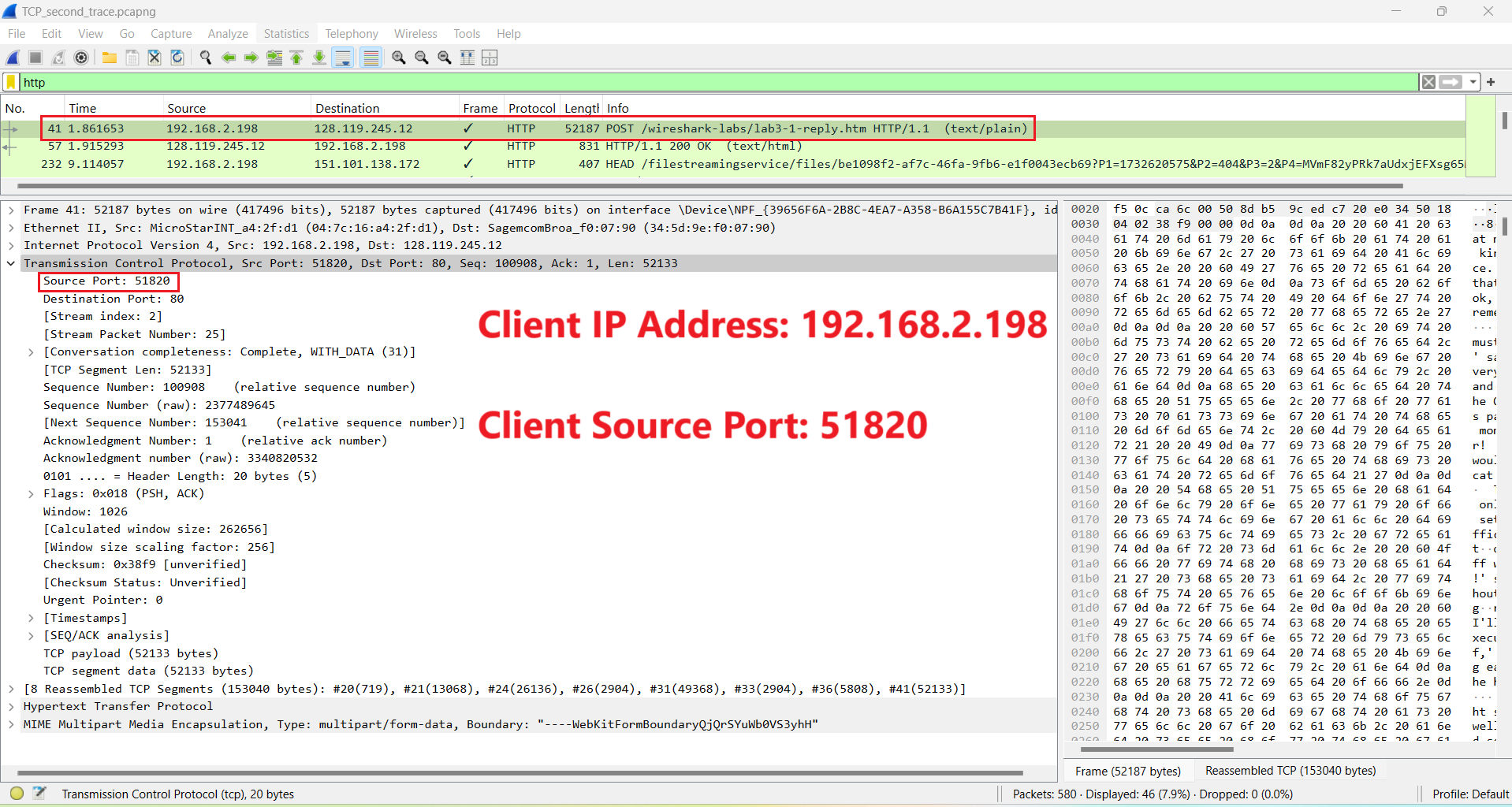Open the expert information status circle
Image resolution: width=1512 pixels, height=807 pixels.
coord(17,794)
